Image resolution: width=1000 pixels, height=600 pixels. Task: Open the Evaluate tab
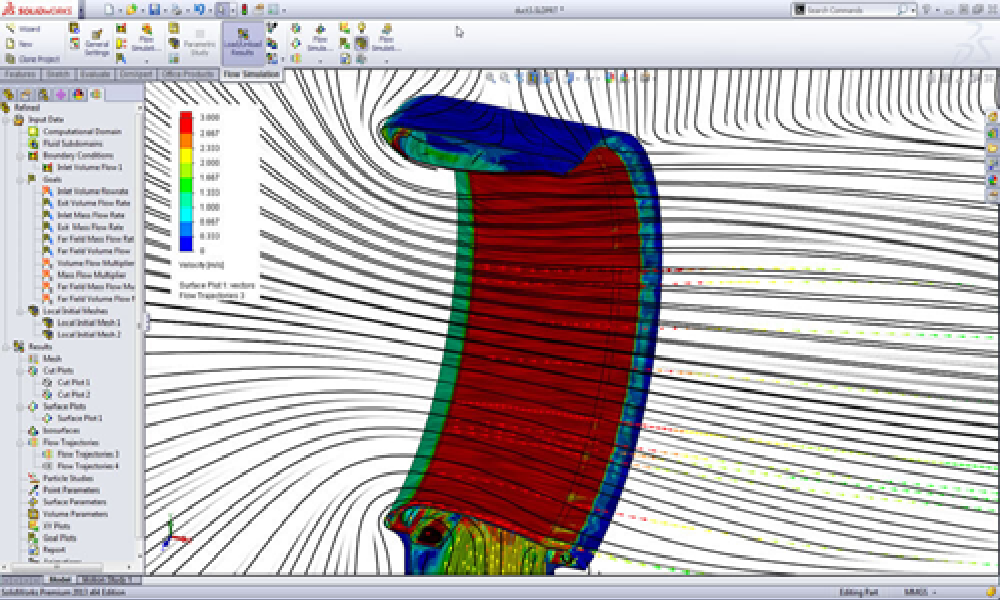[x=93, y=73]
